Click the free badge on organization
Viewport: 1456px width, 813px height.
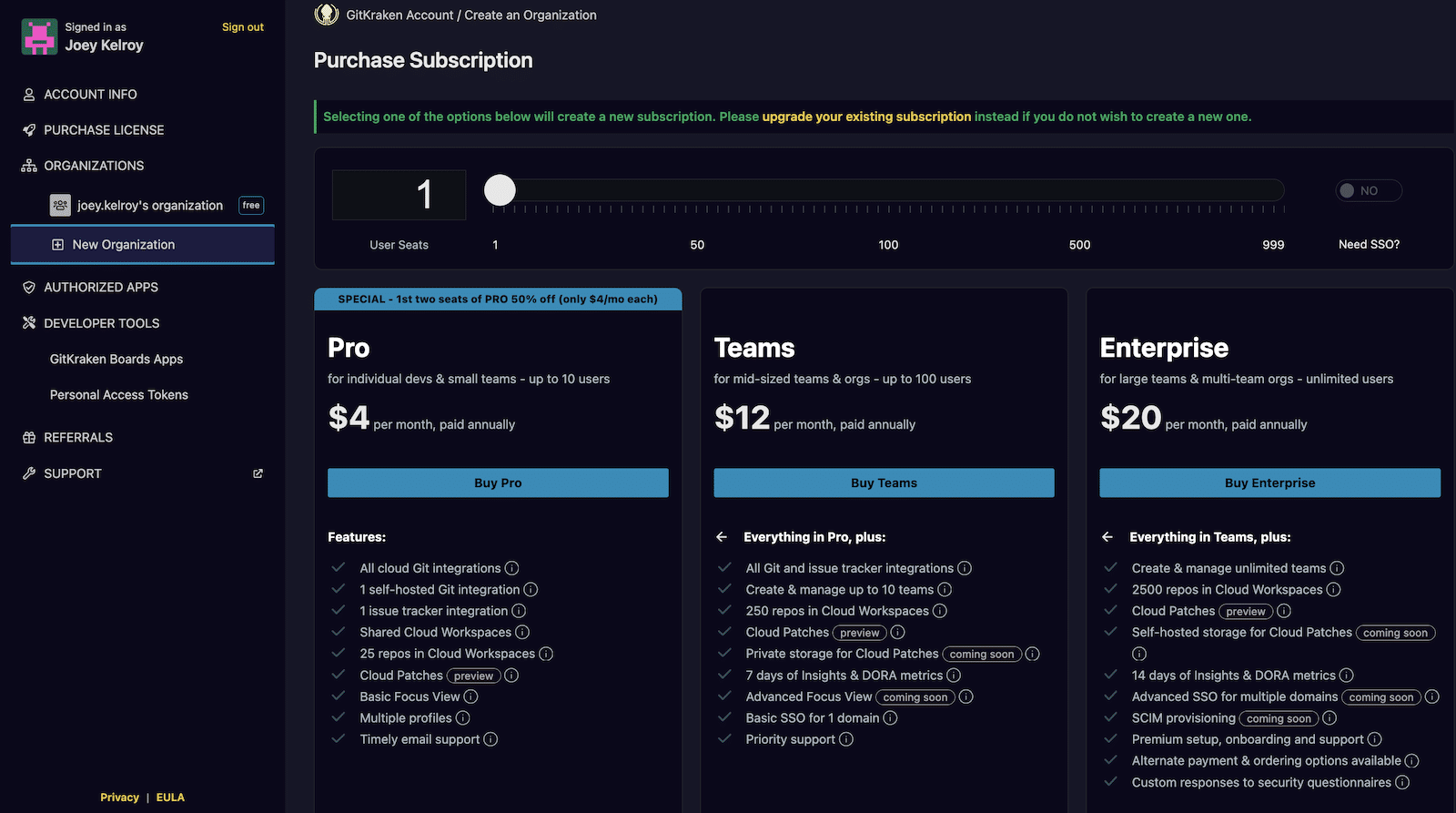[251, 206]
